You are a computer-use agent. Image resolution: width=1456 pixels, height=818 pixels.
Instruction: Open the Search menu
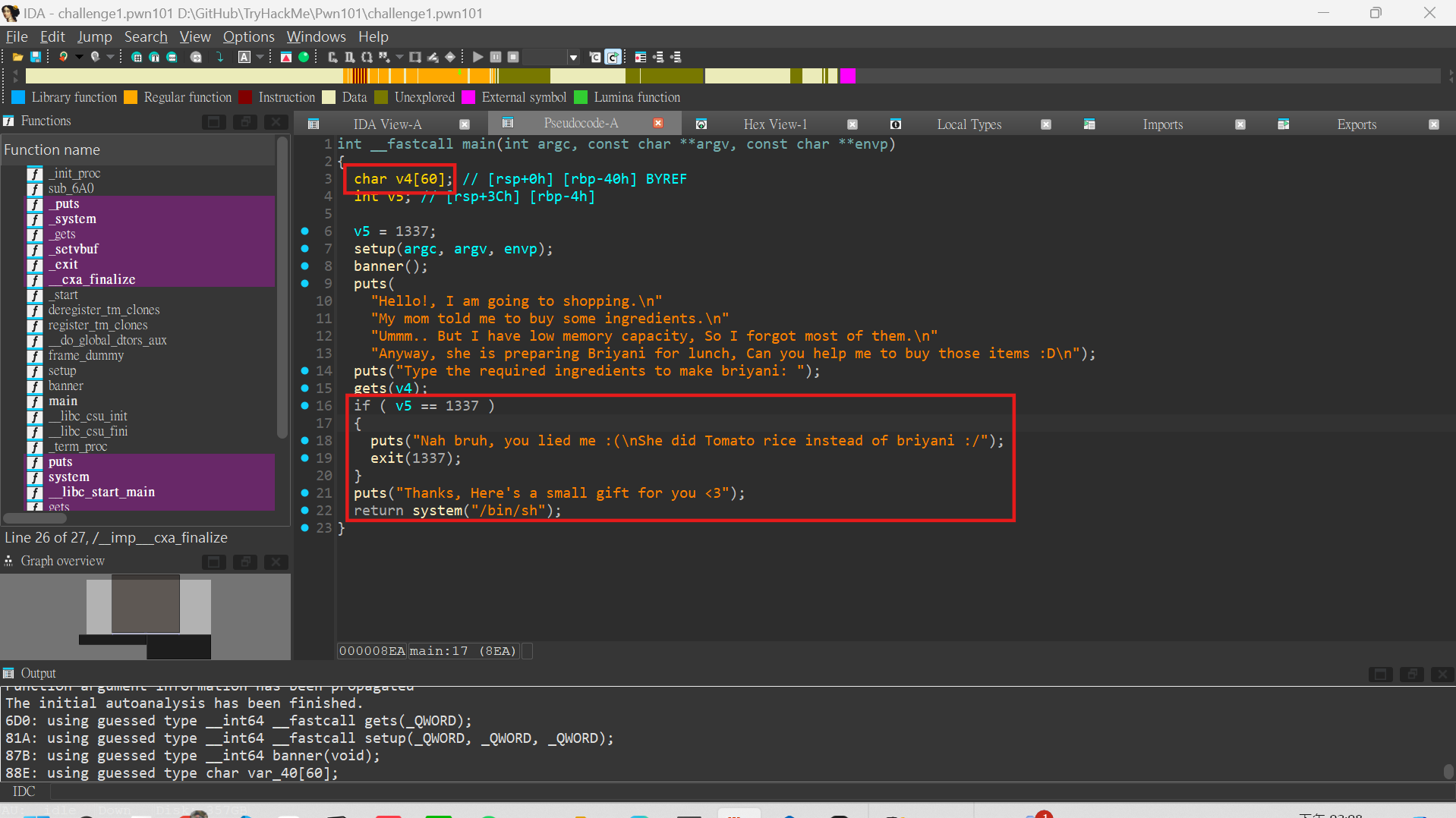coord(146,36)
